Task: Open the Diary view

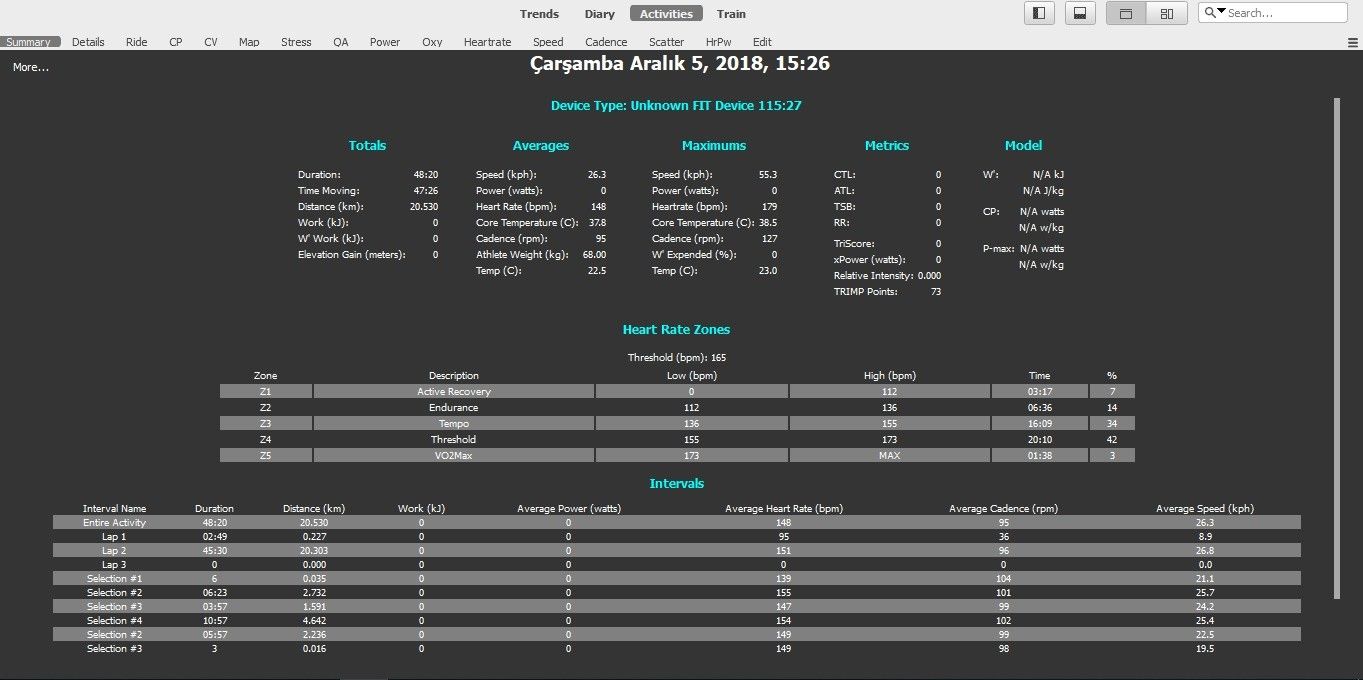Action: coord(599,14)
